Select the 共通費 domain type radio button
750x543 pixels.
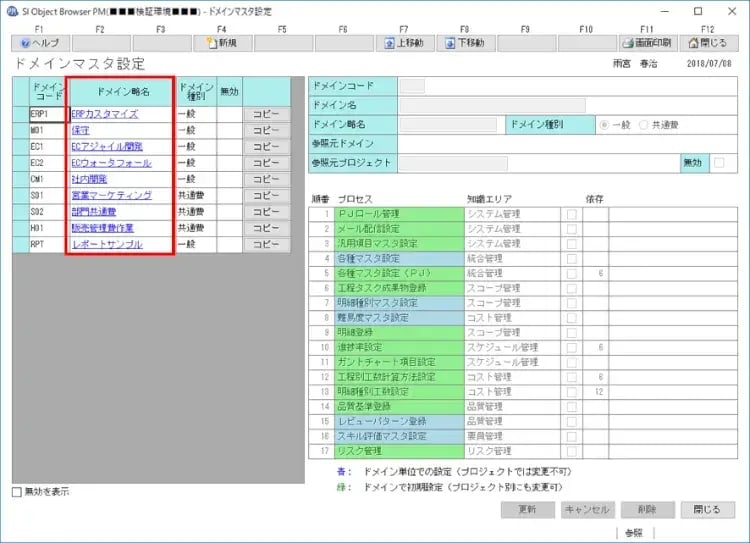click(644, 124)
